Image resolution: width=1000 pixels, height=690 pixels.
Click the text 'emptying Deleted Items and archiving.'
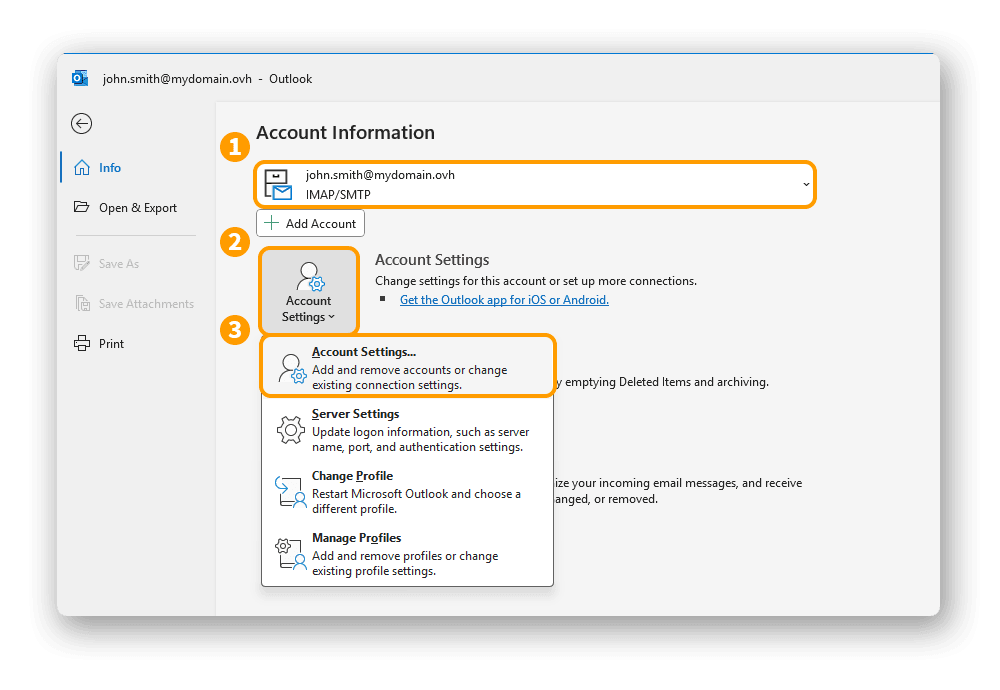[667, 382]
